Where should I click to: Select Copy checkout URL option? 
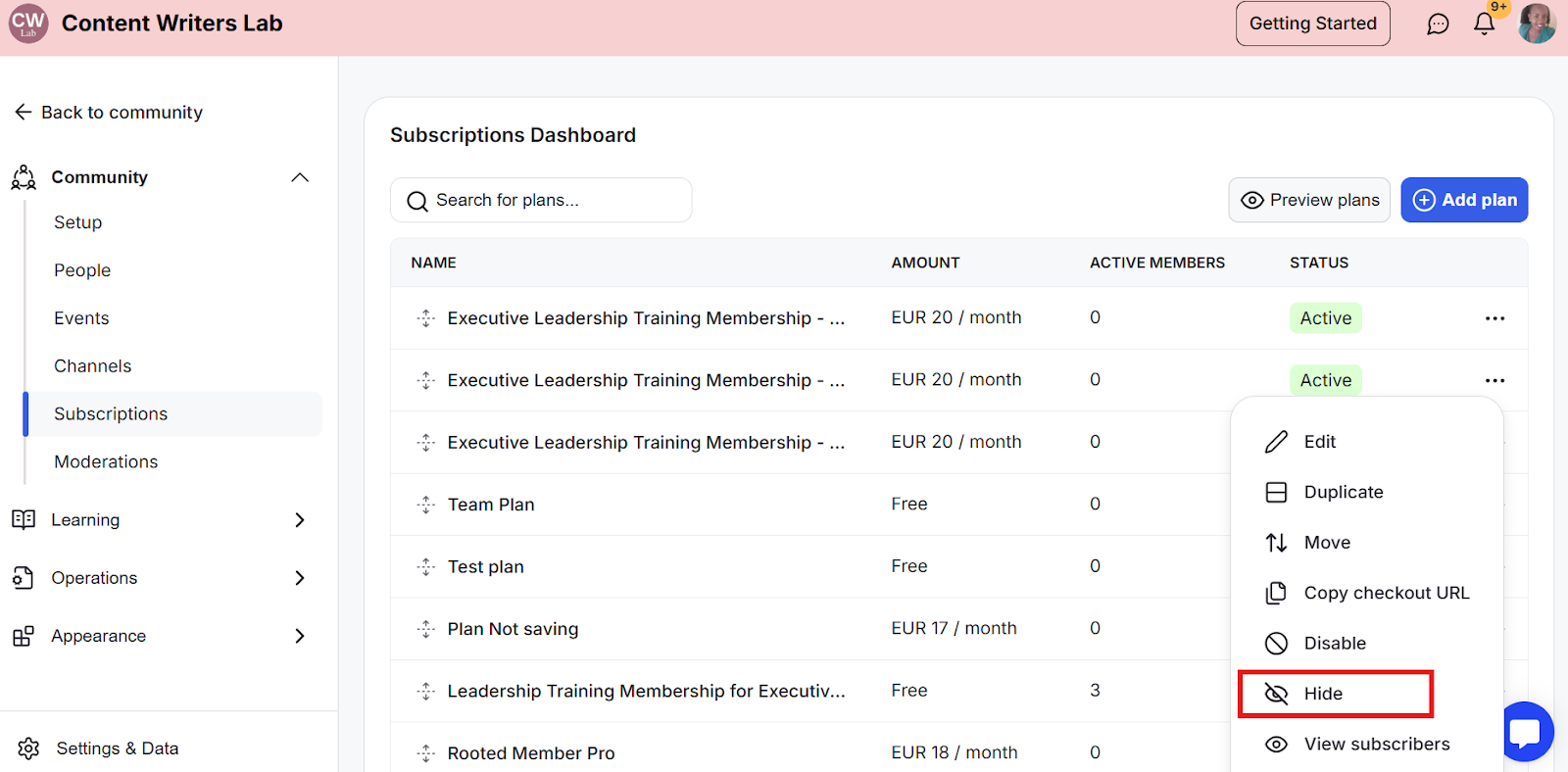(x=1386, y=593)
